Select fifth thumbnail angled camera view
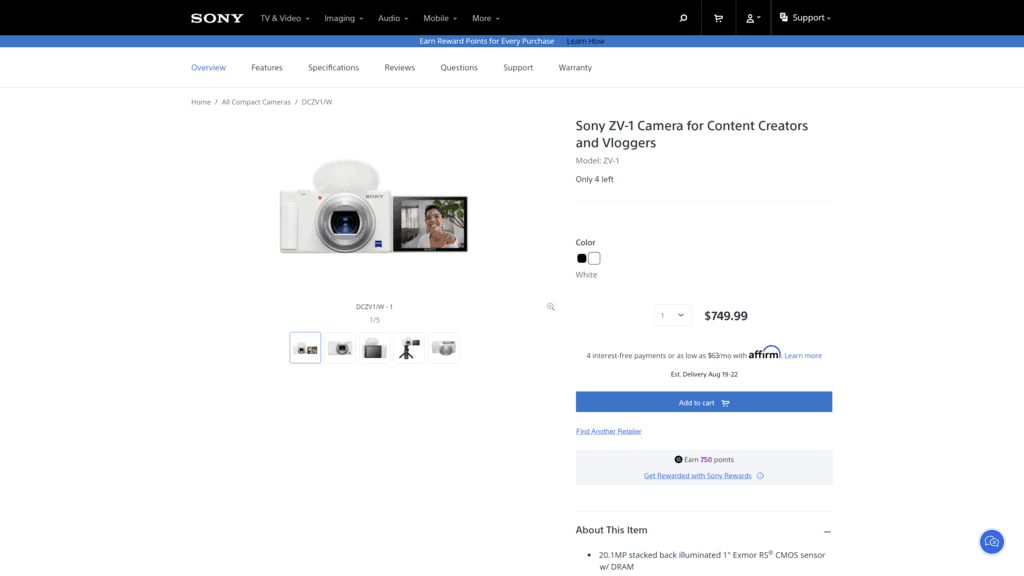The image size is (1024, 576). coord(444,347)
